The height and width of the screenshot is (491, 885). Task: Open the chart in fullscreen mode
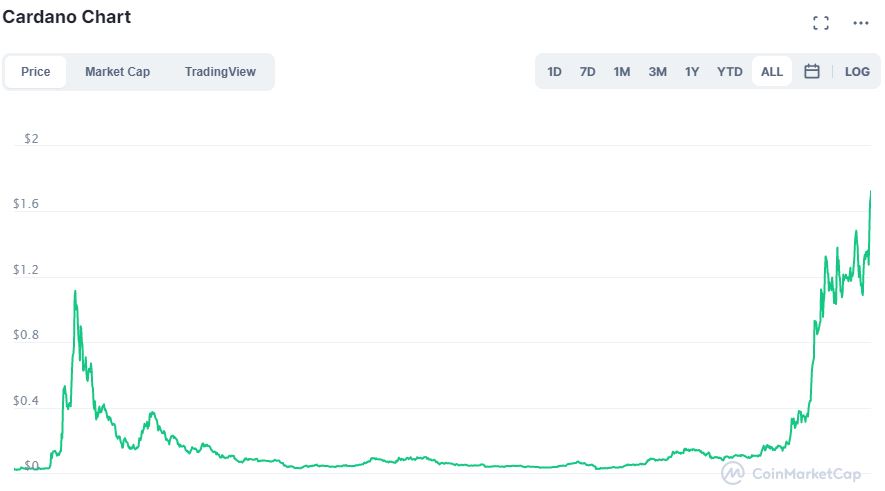click(x=821, y=23)
